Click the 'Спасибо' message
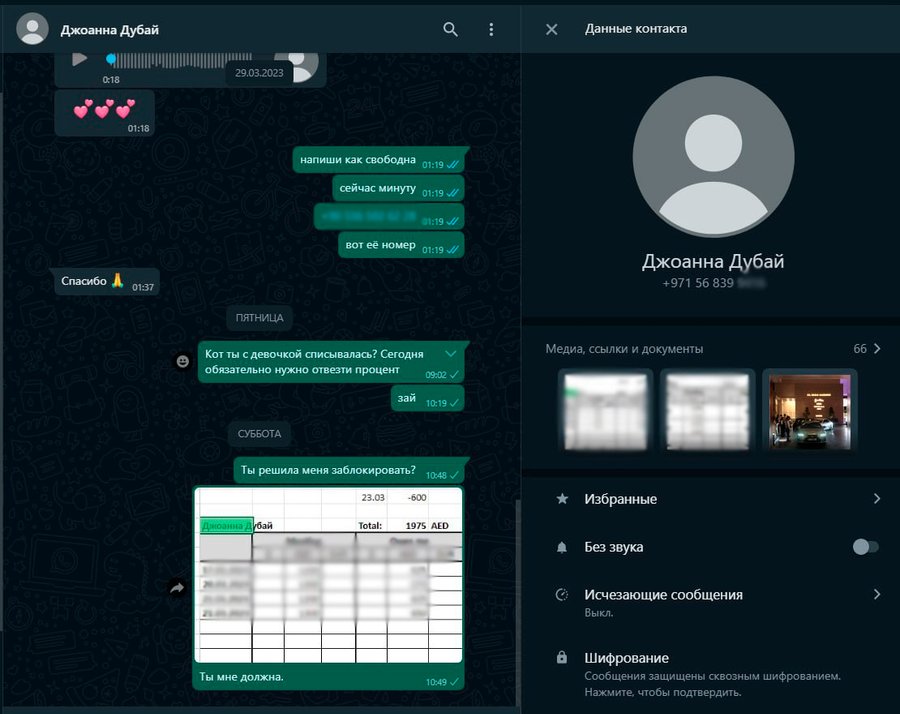 (107, 281)
